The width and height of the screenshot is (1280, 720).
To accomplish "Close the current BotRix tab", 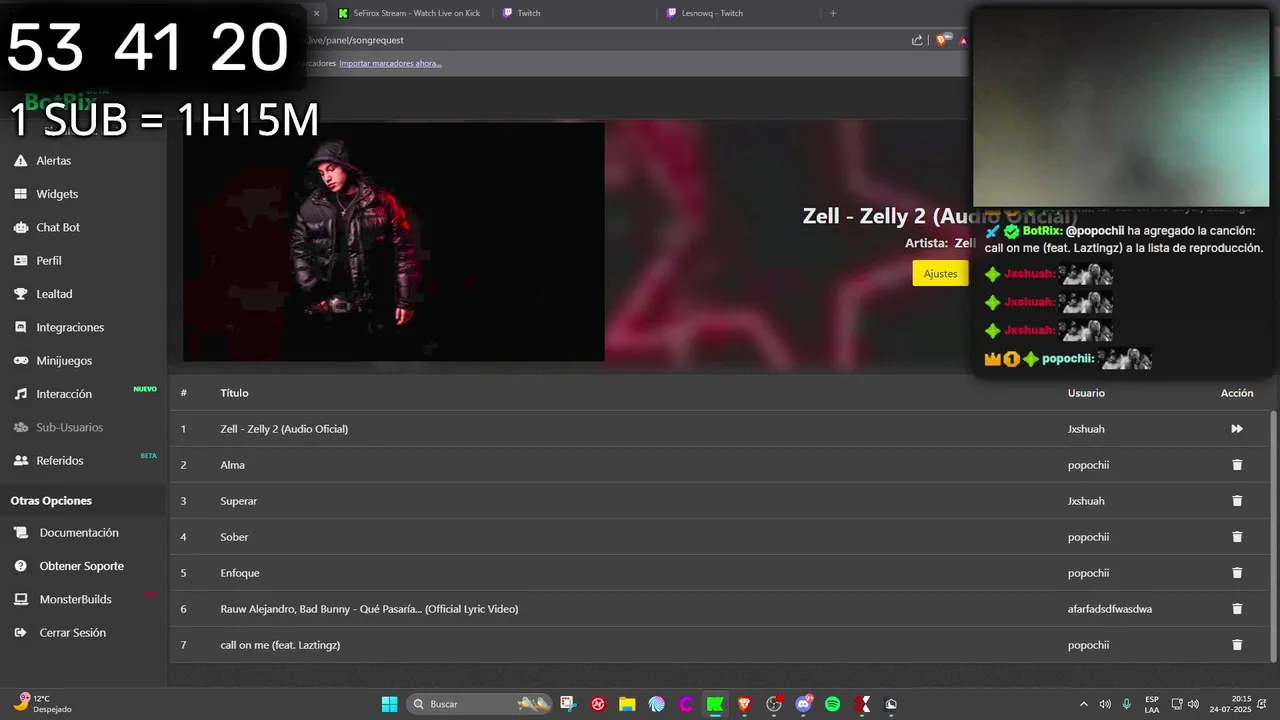I will pyautogui.click(x=316, y=13).
